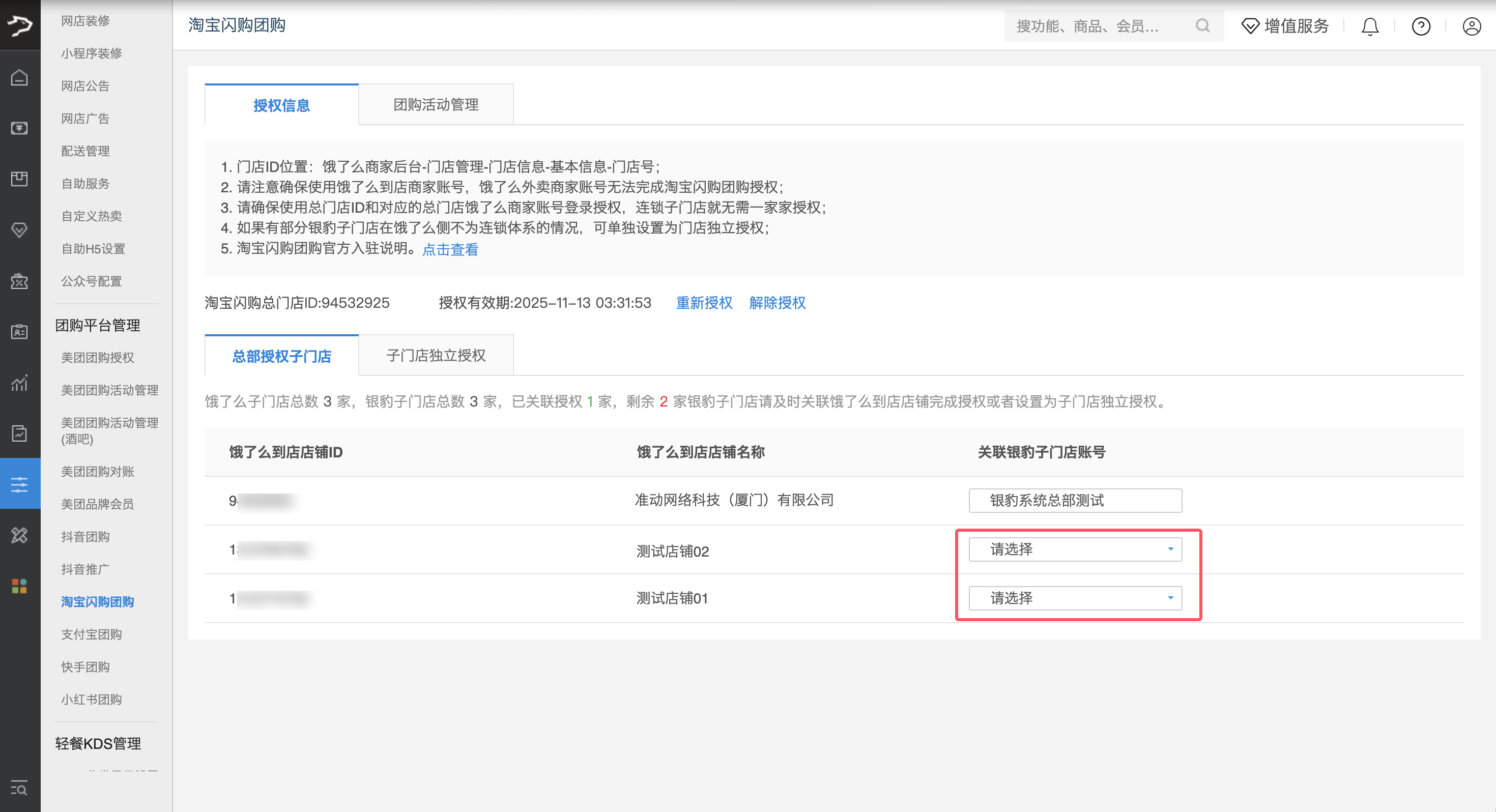The image size is (1496, 812).
Task: Click the notification bell icon
Action: click(1369, 26)
